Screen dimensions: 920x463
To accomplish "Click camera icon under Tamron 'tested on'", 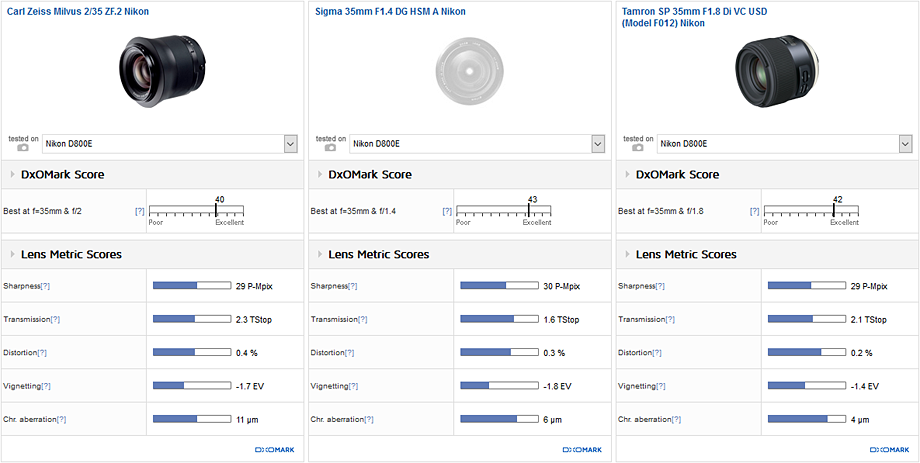I will tap(638, 148).
